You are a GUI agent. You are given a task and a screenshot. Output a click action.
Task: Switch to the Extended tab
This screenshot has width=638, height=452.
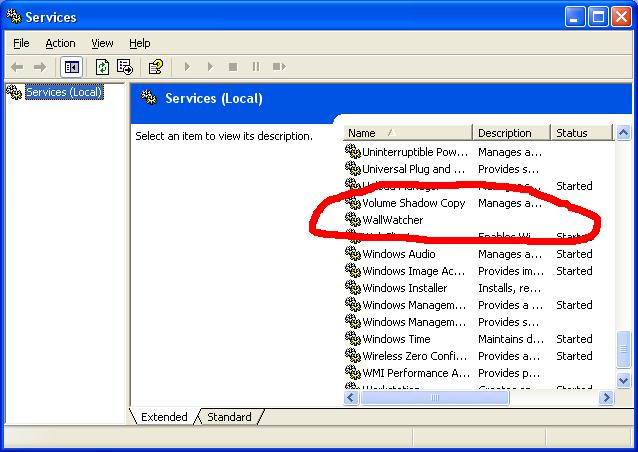click(x=164, y=417)
